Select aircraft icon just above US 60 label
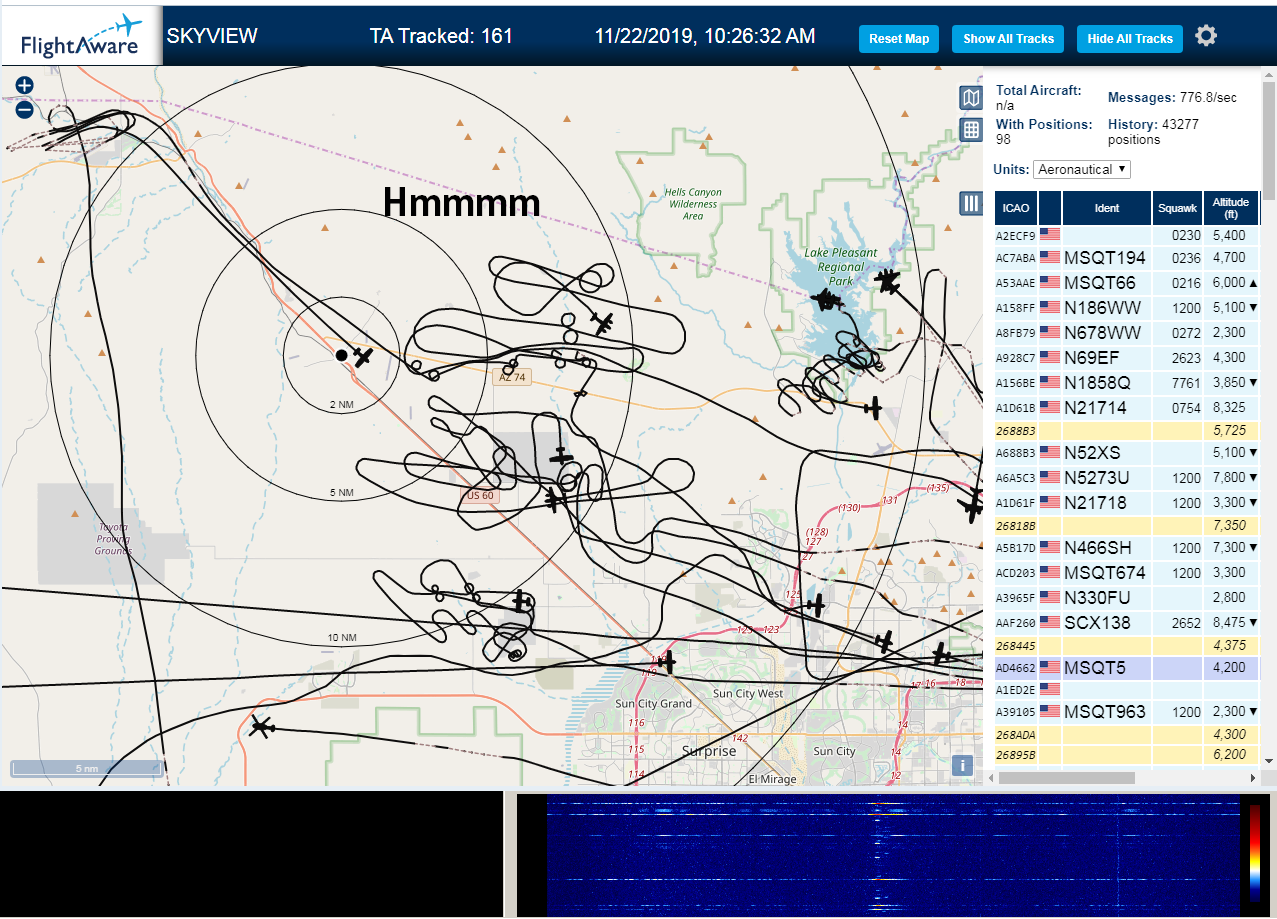The image size is (1277, 919). pyautogui.click(x=562, y=456)
